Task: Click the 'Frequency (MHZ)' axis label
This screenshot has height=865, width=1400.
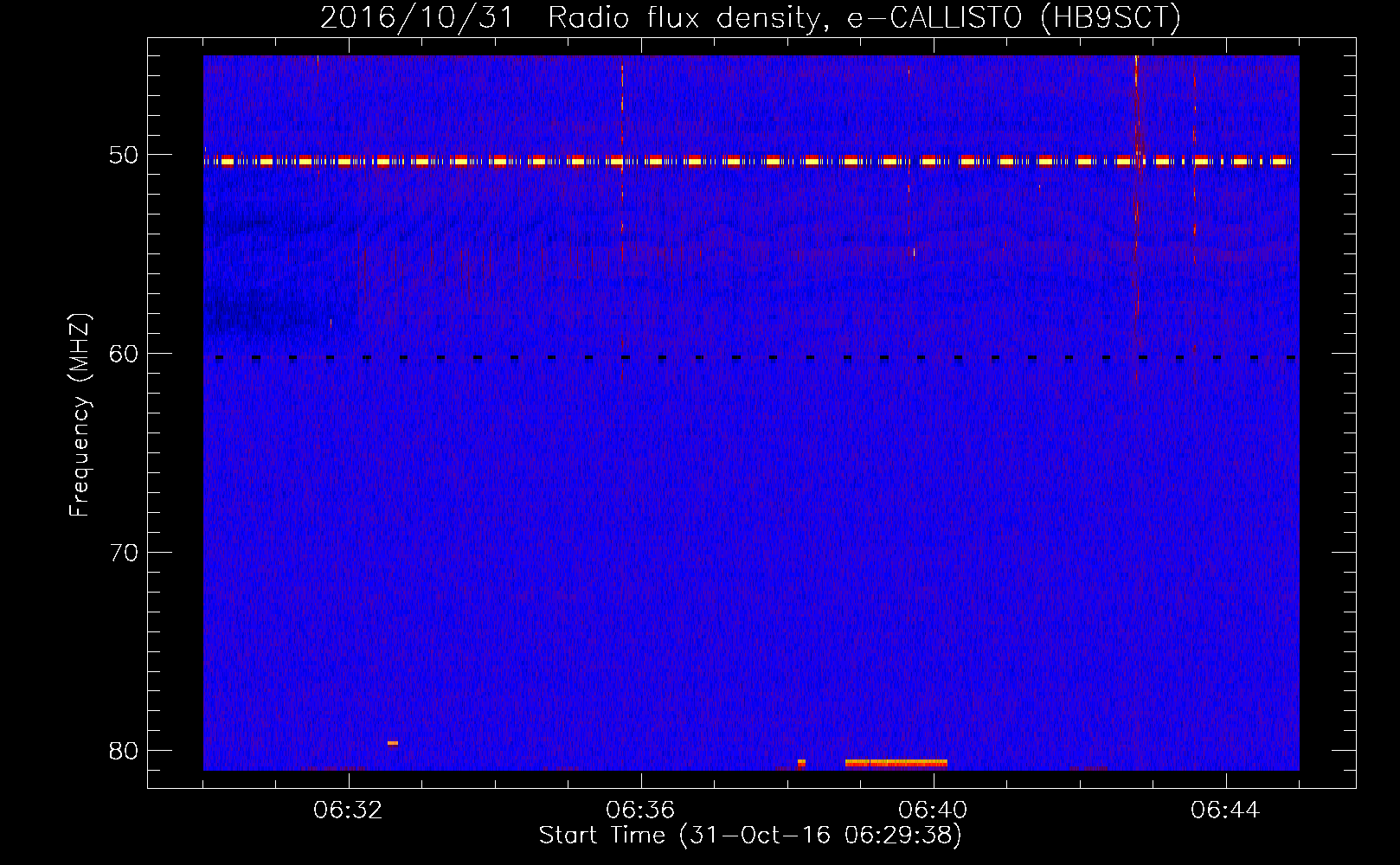Action: coord(80,415)
